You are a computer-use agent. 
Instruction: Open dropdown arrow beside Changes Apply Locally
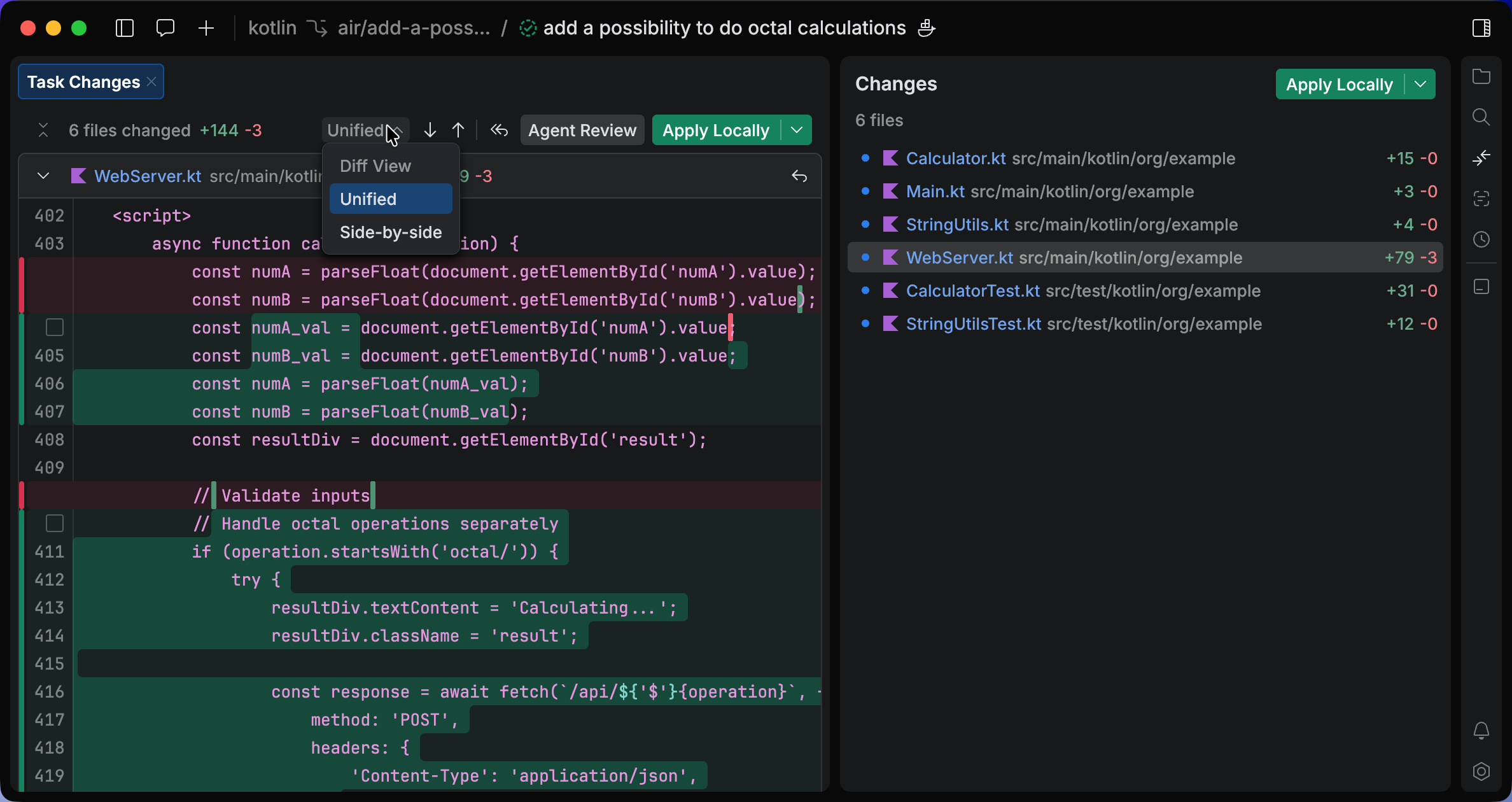tap(1420, 85)
